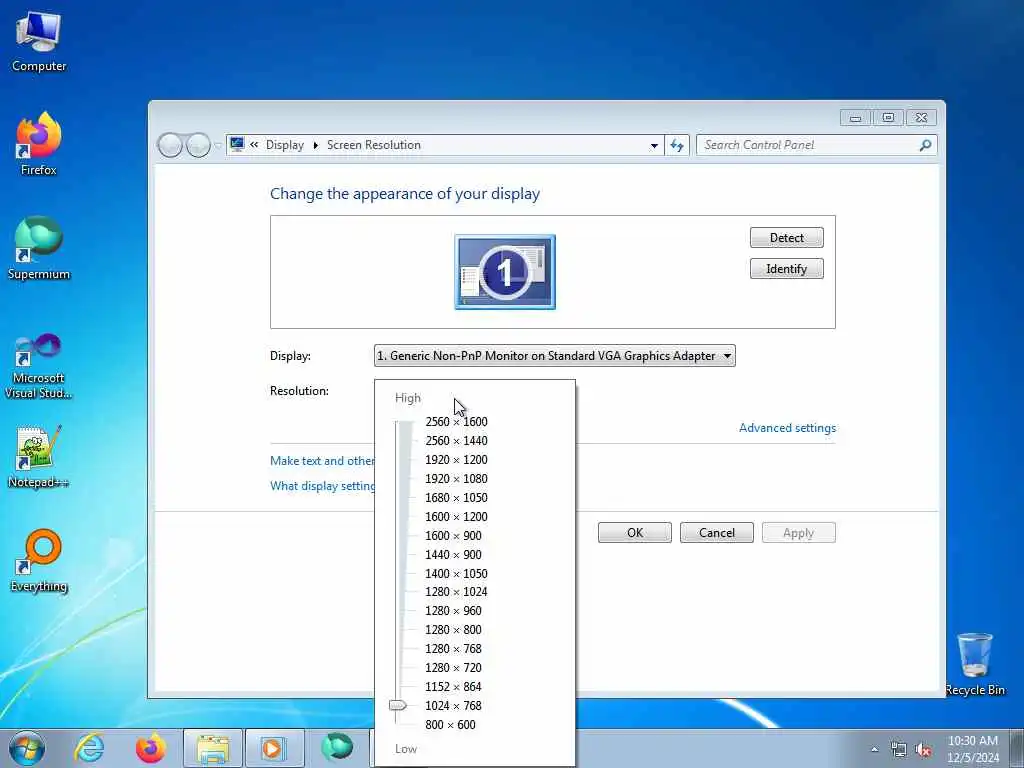This screenshot has height=768, width=1024.
Task: Select the 1280 × 800 resolution
Action: coord(453,630)
